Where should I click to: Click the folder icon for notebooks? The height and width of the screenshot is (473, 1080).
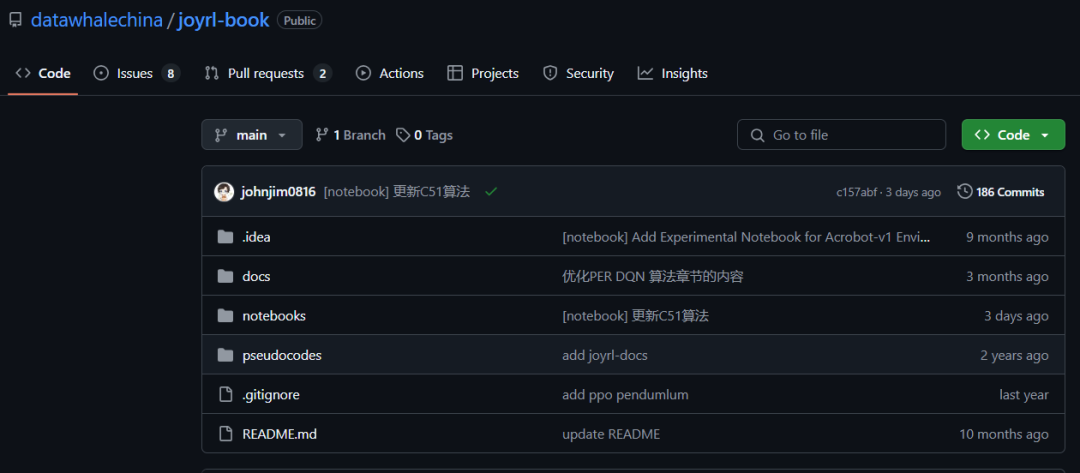point(225,316)
